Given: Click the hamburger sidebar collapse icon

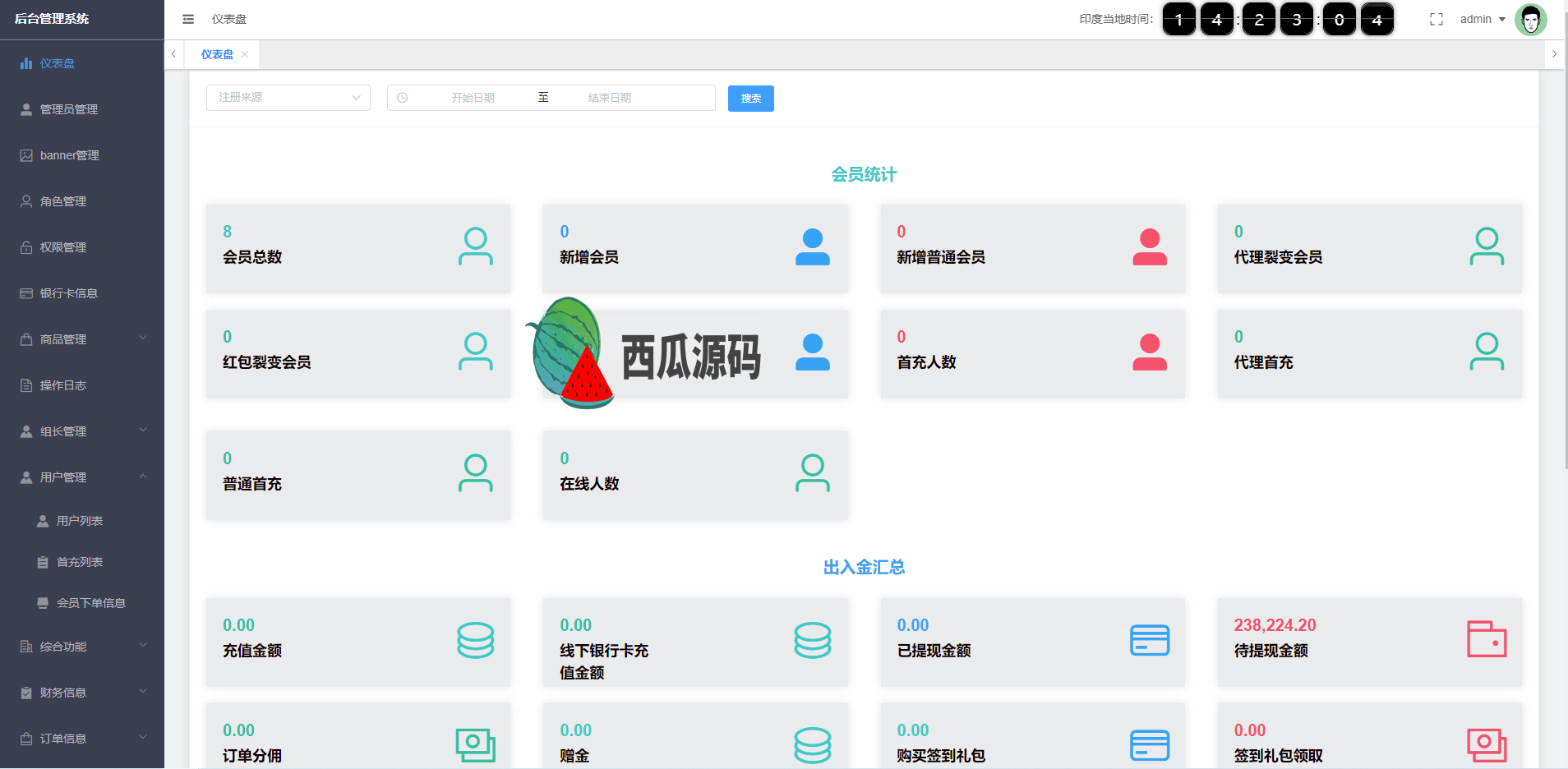Looking at the screenshot, I should point(188,19).
